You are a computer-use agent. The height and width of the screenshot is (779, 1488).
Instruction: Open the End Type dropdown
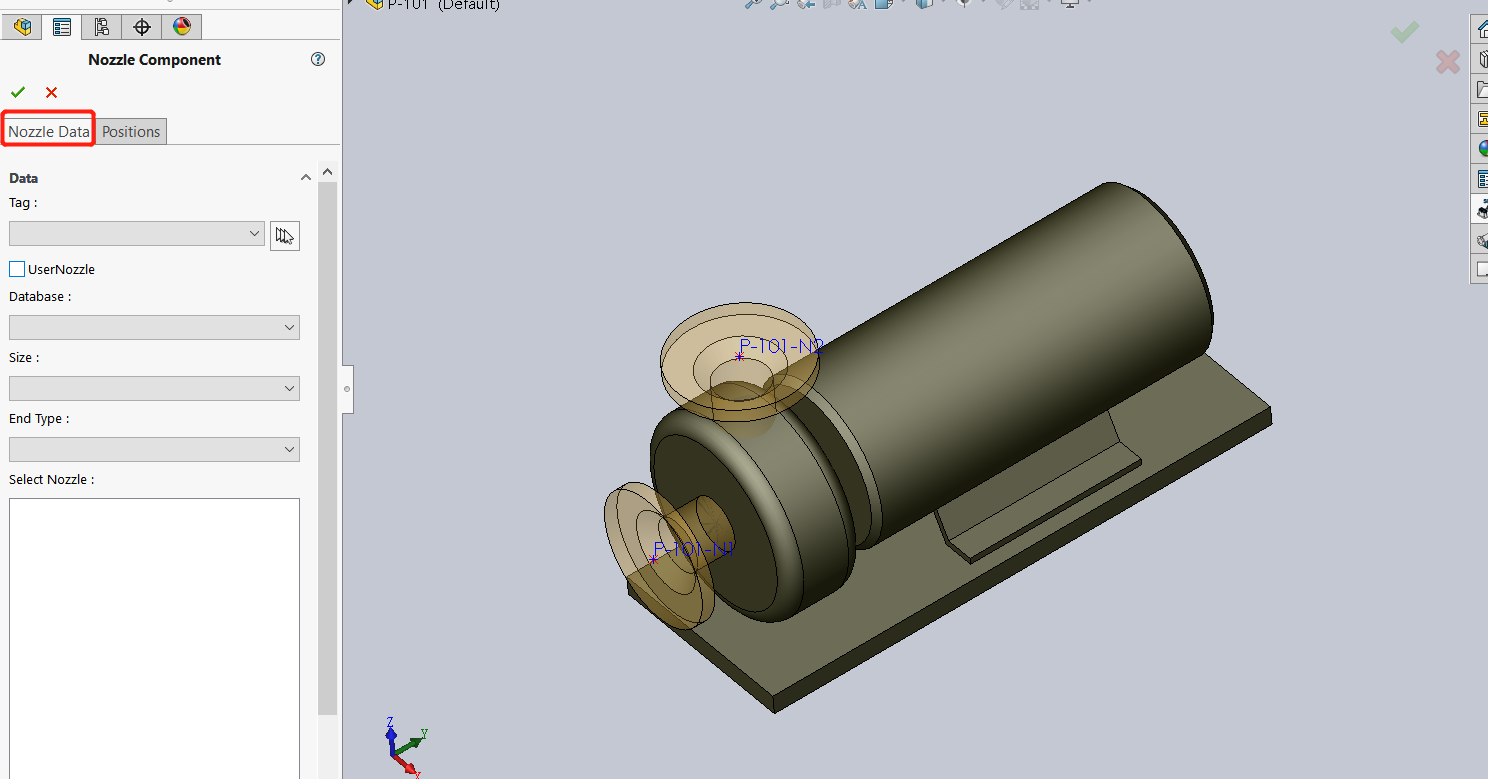154,449
